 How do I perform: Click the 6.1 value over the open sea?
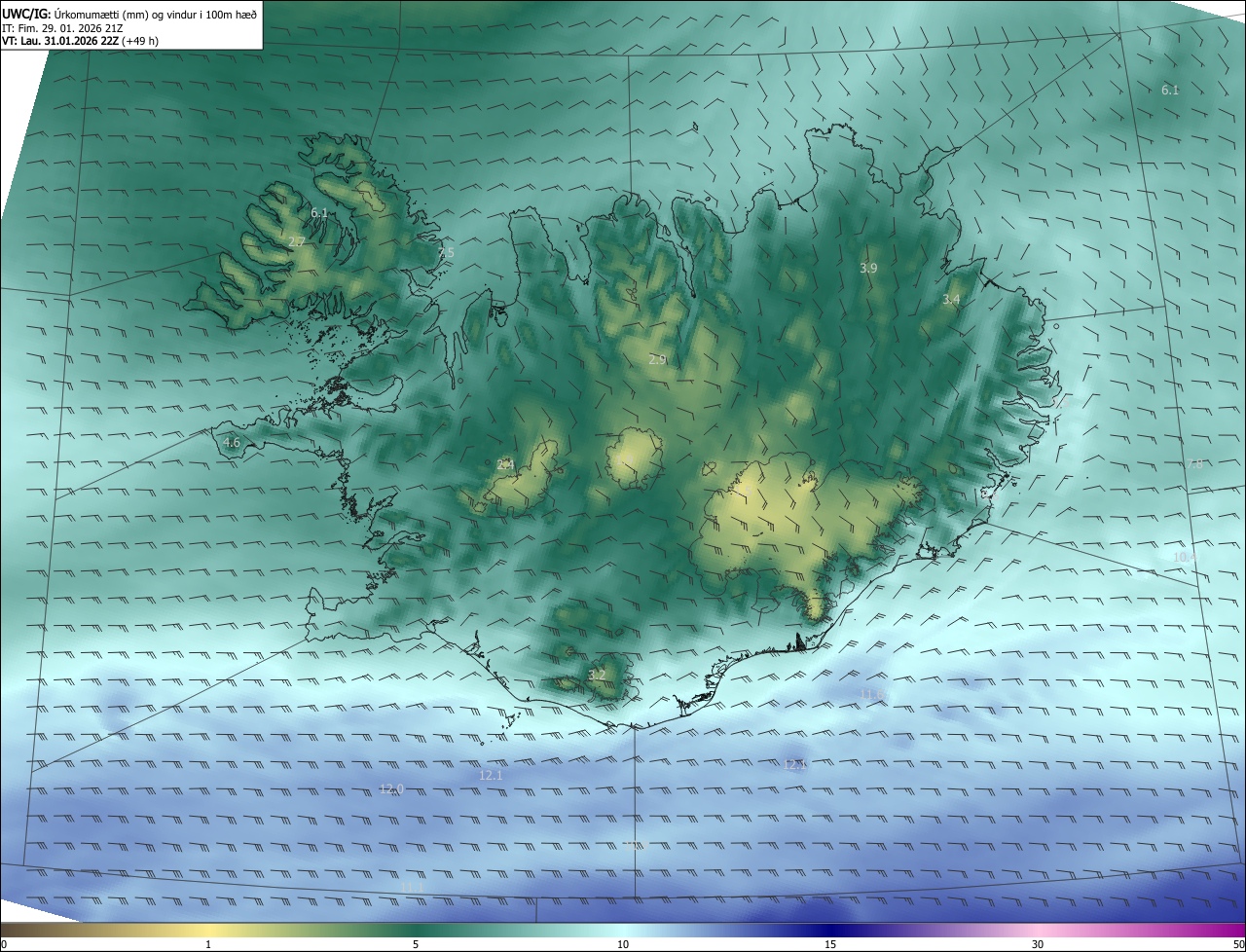tap(1170, 91)
